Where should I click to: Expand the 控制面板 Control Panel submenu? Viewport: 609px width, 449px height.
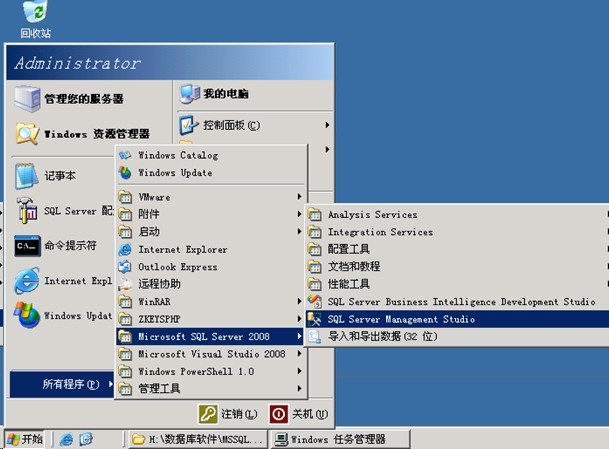tap(230, 125)
